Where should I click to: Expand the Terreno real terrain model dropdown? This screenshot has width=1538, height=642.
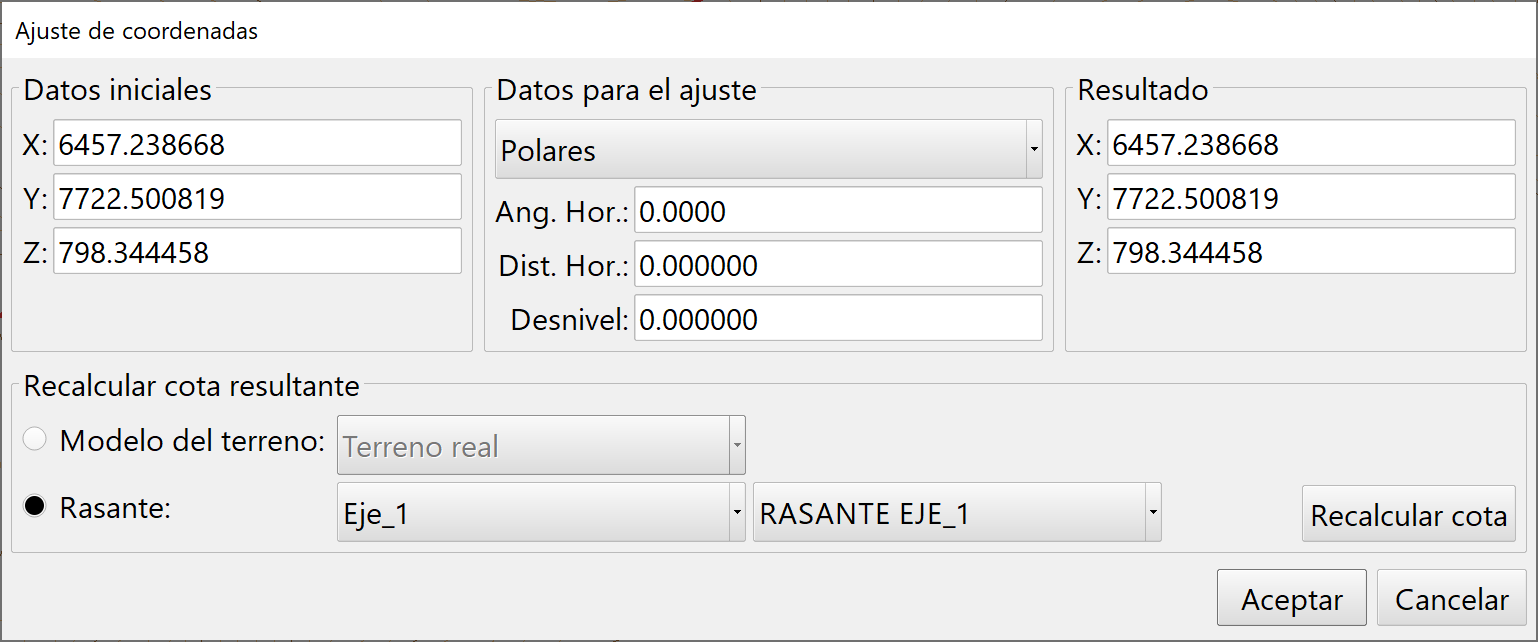pos(540,445)
